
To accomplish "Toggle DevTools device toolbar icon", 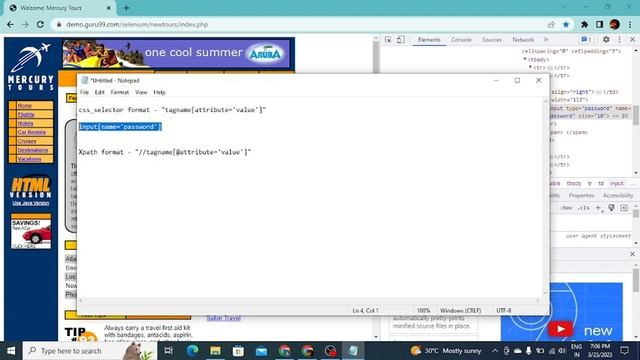I will coord(401,40).
